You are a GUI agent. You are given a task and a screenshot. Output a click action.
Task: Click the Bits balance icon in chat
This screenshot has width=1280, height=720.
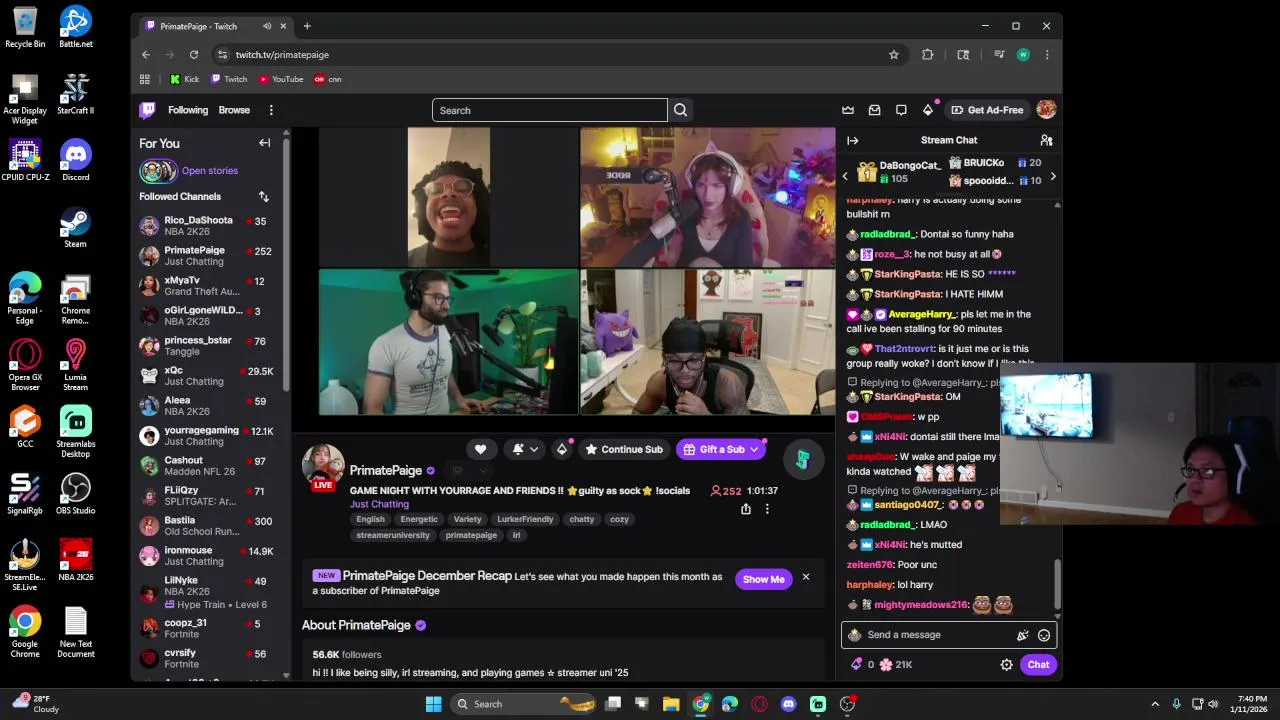pos(857,664)
